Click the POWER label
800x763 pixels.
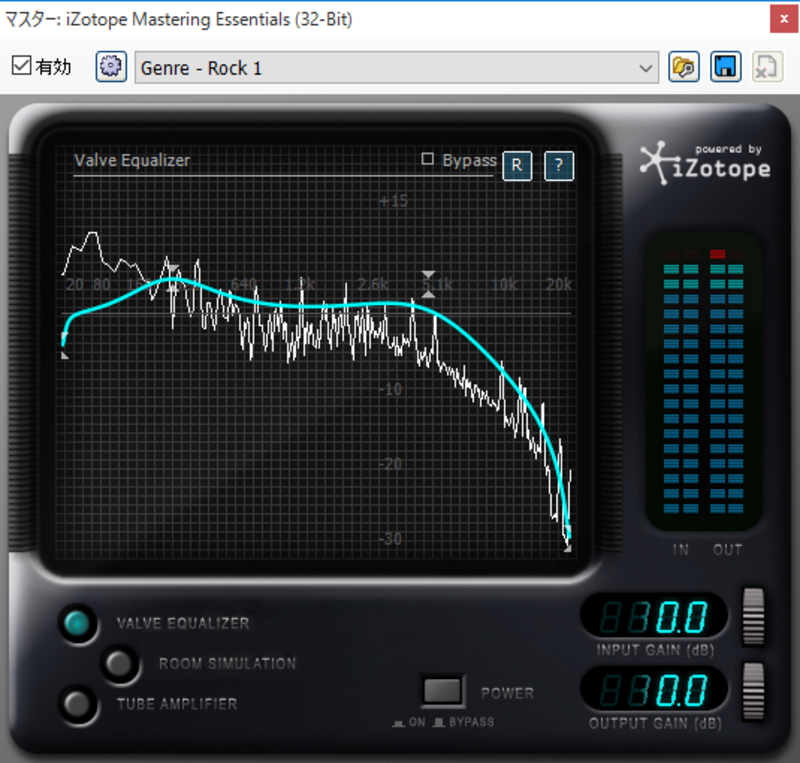(507, 693)
